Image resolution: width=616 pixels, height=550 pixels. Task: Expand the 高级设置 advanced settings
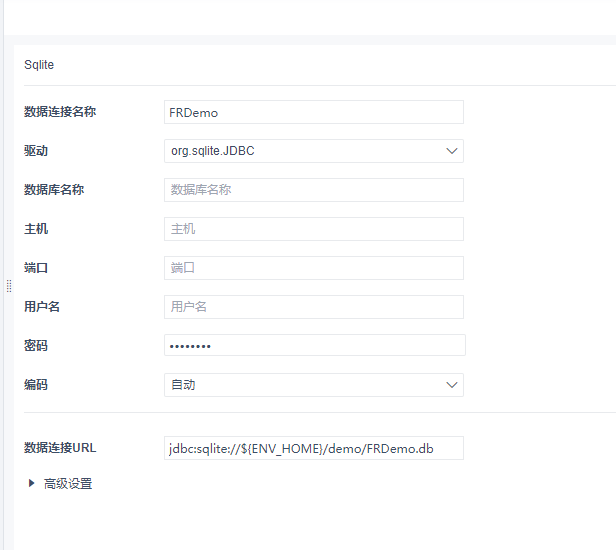click(x=60, y=484)
